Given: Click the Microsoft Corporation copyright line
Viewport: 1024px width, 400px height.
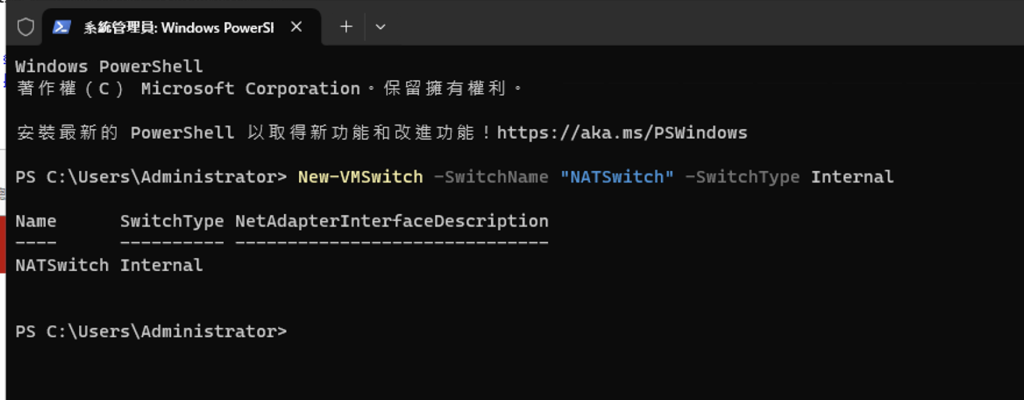Looking at the screenshot, I should [x=270, y=88].
